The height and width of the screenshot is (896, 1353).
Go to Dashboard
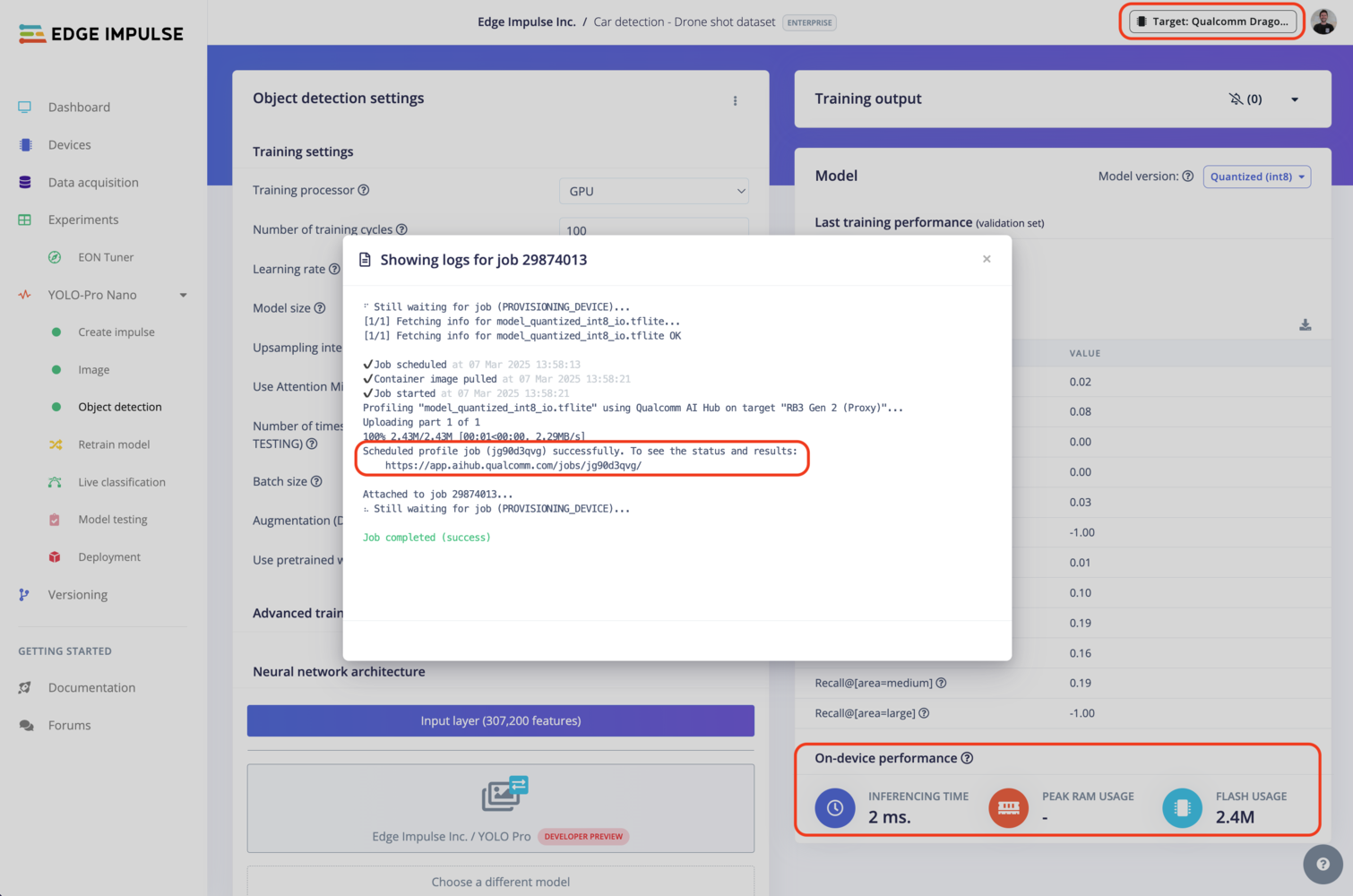(x=79, y=107)
